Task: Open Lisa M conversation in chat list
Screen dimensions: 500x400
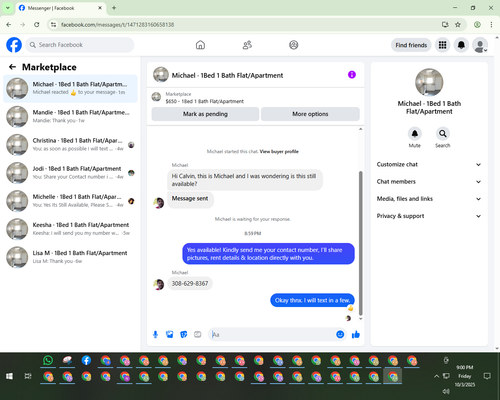Action: [70, 257]
